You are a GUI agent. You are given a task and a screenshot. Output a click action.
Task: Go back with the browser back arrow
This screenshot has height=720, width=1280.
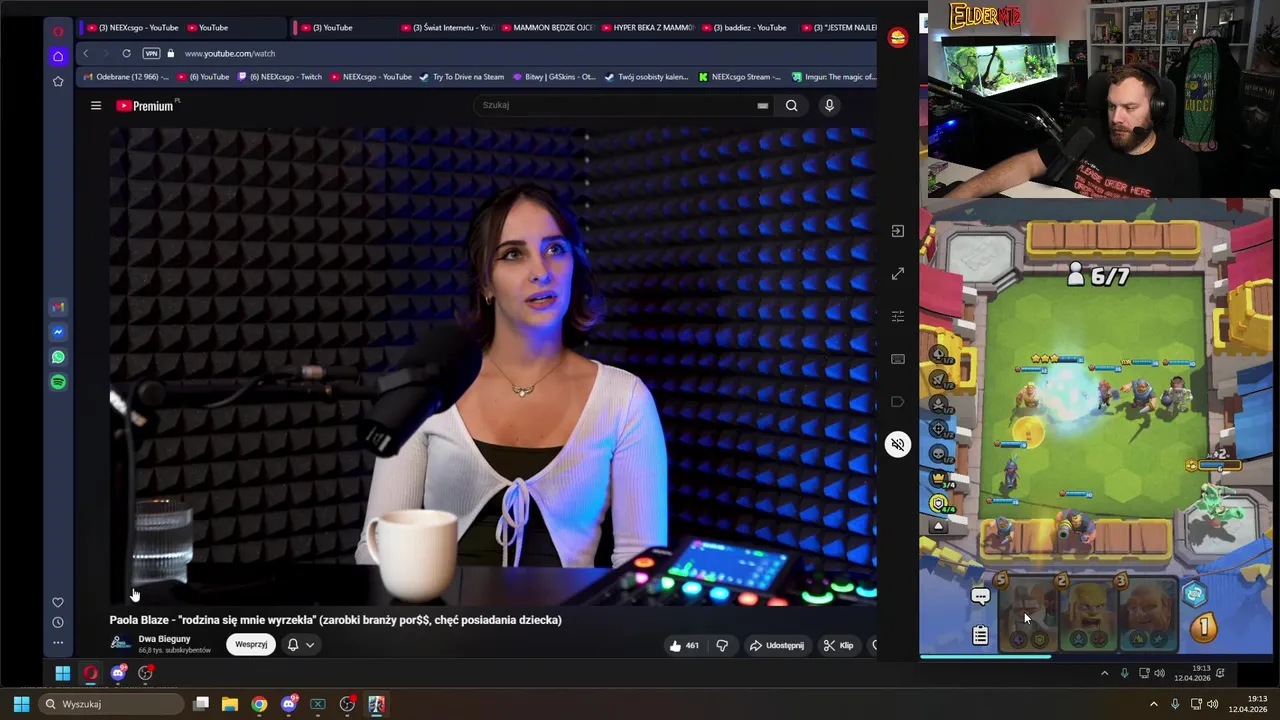click(86, 53)
